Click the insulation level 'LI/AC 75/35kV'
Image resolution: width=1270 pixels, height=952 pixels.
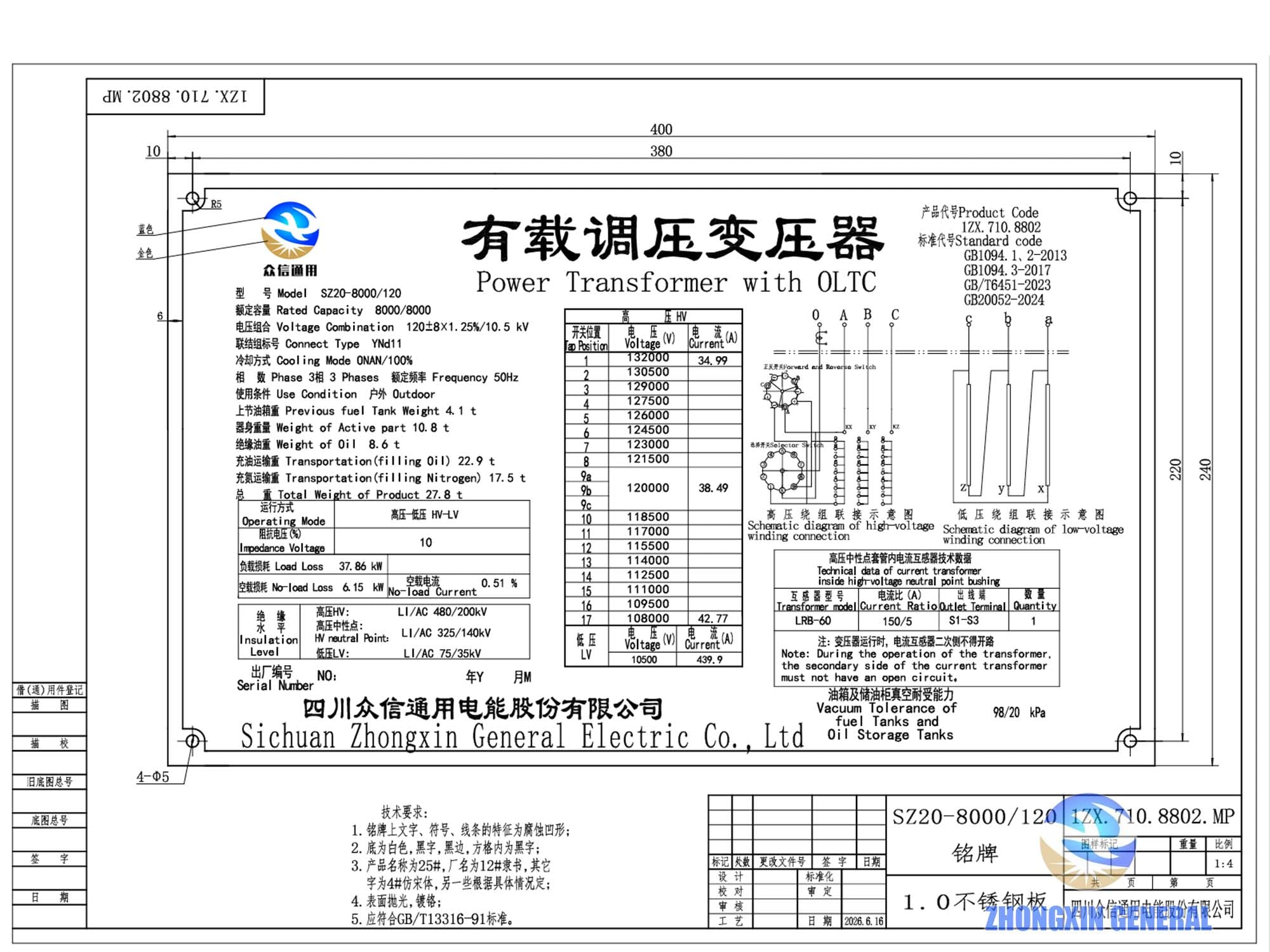point(443,653)
